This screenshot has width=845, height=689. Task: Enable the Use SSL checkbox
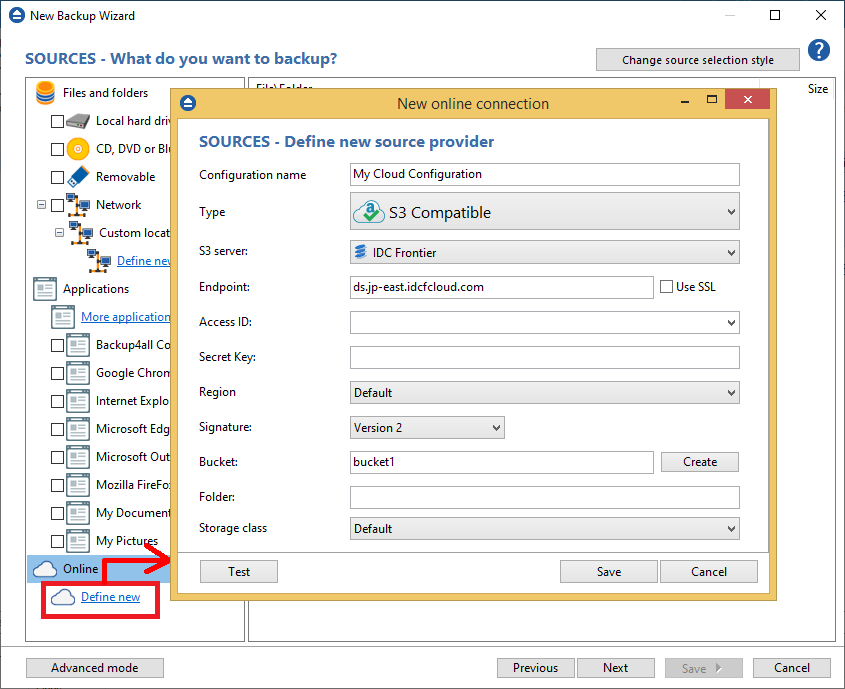tap(667, 287)
